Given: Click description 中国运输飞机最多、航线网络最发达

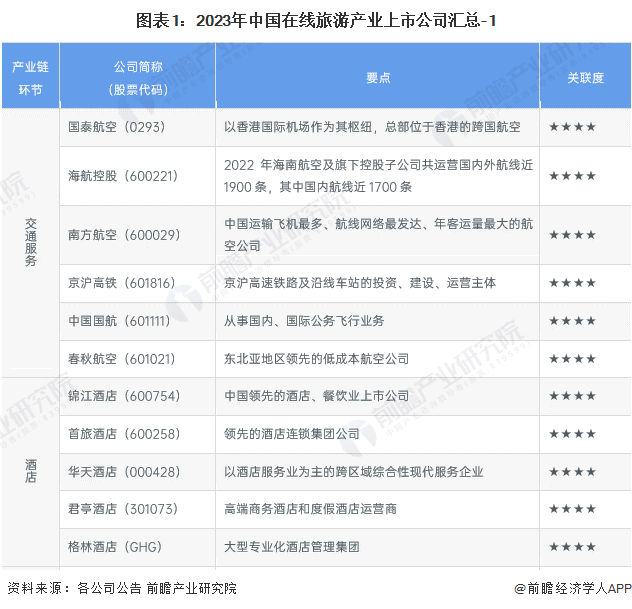Looking at the screenshot, I should tap(378, 235).
